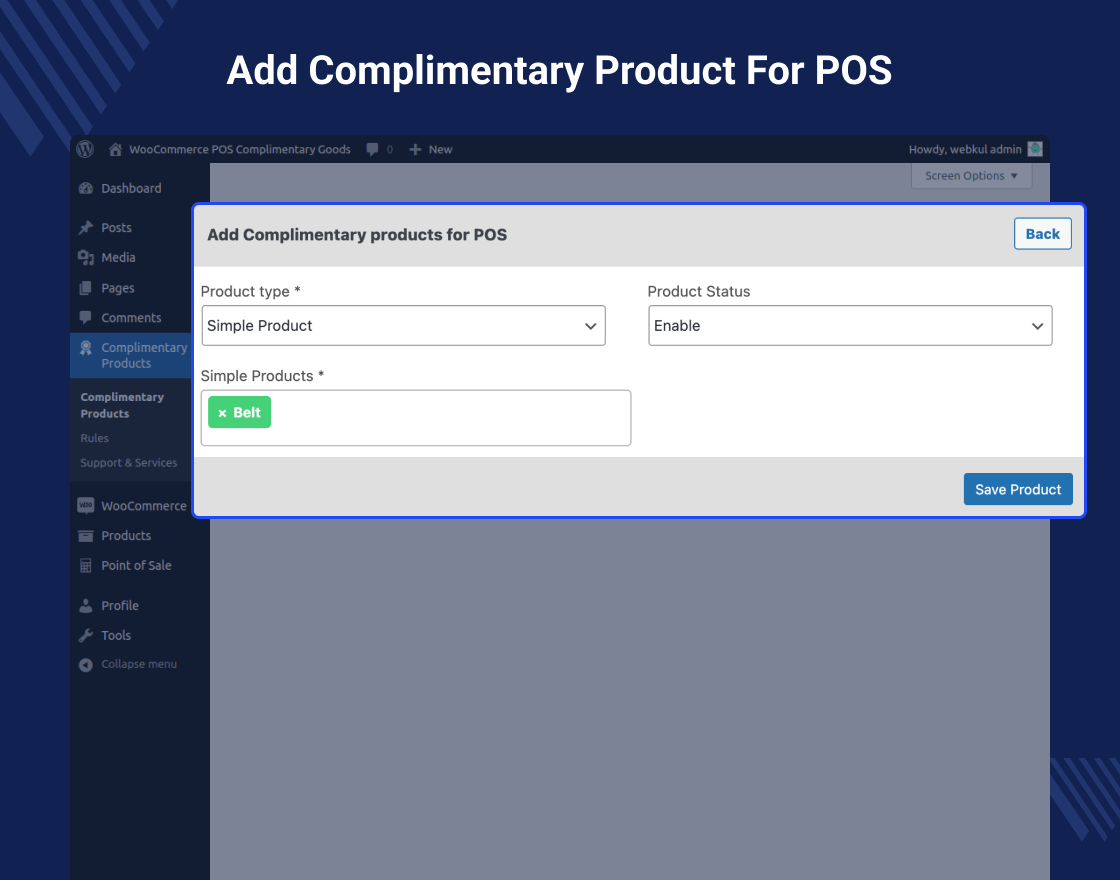This screenshot has height=880, width=1120.
Task: Open the Product type dropdown
Action: click(403, 325)
